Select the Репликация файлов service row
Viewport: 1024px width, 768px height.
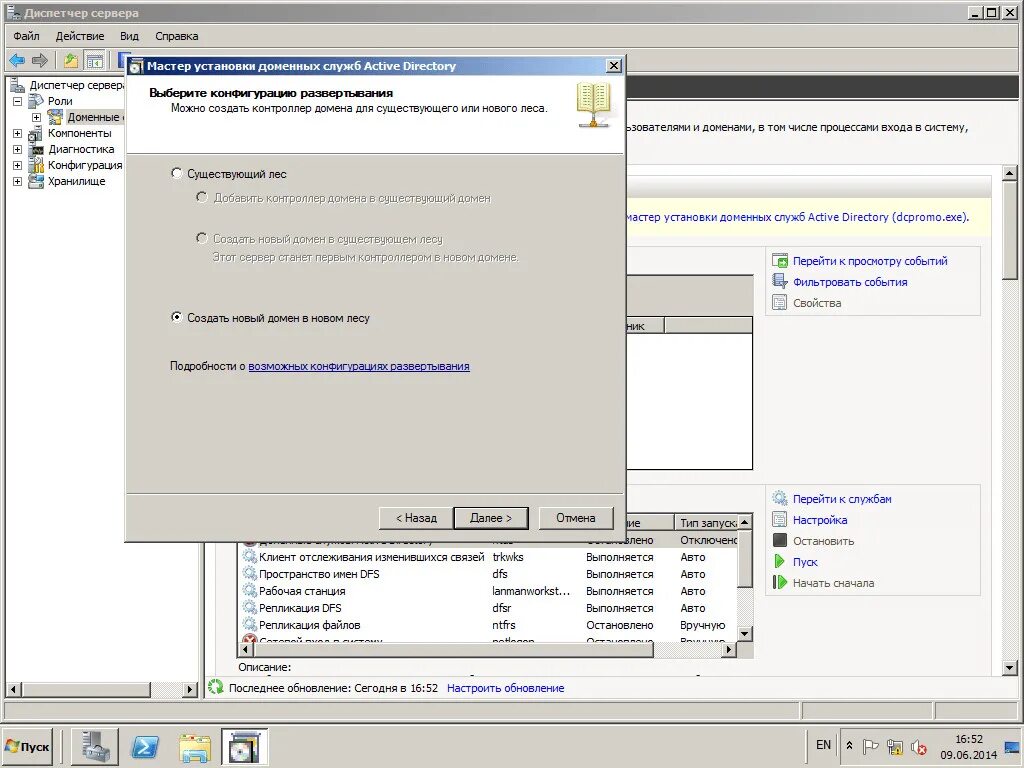(487, 625)
